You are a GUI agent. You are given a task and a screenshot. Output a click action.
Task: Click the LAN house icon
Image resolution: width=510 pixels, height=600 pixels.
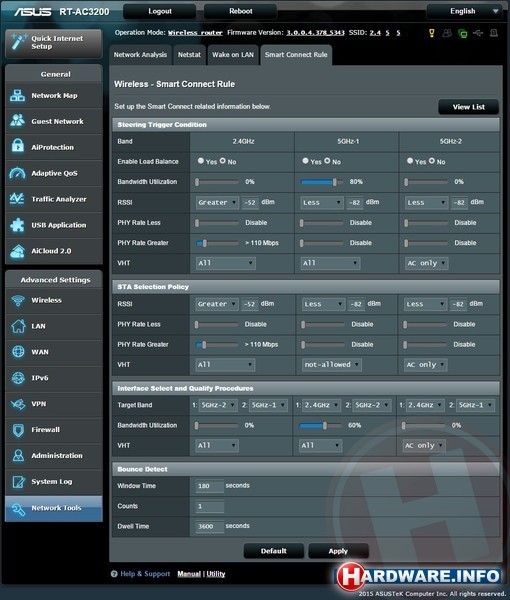18,326
